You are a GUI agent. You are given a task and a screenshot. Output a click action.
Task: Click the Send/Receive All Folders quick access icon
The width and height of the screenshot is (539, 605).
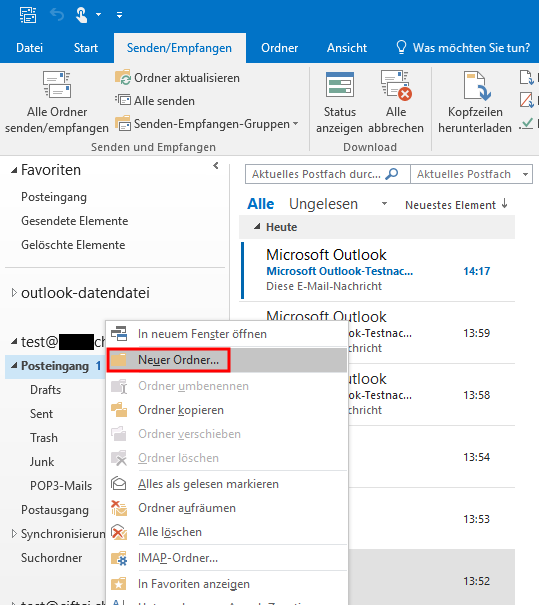[x=28, y=15]
